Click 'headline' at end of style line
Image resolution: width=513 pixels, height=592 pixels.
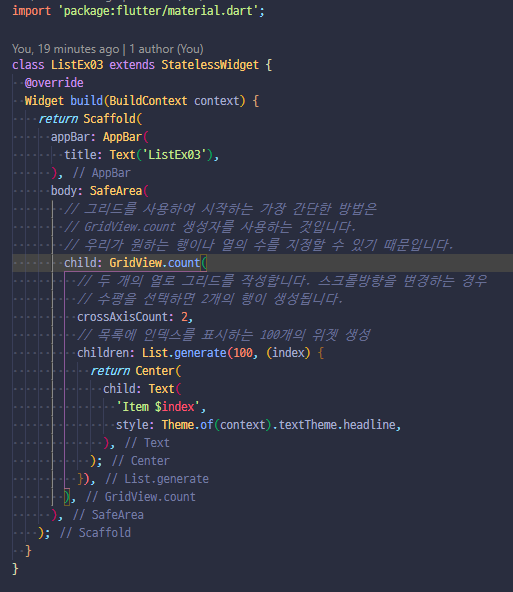pos(369,425)
